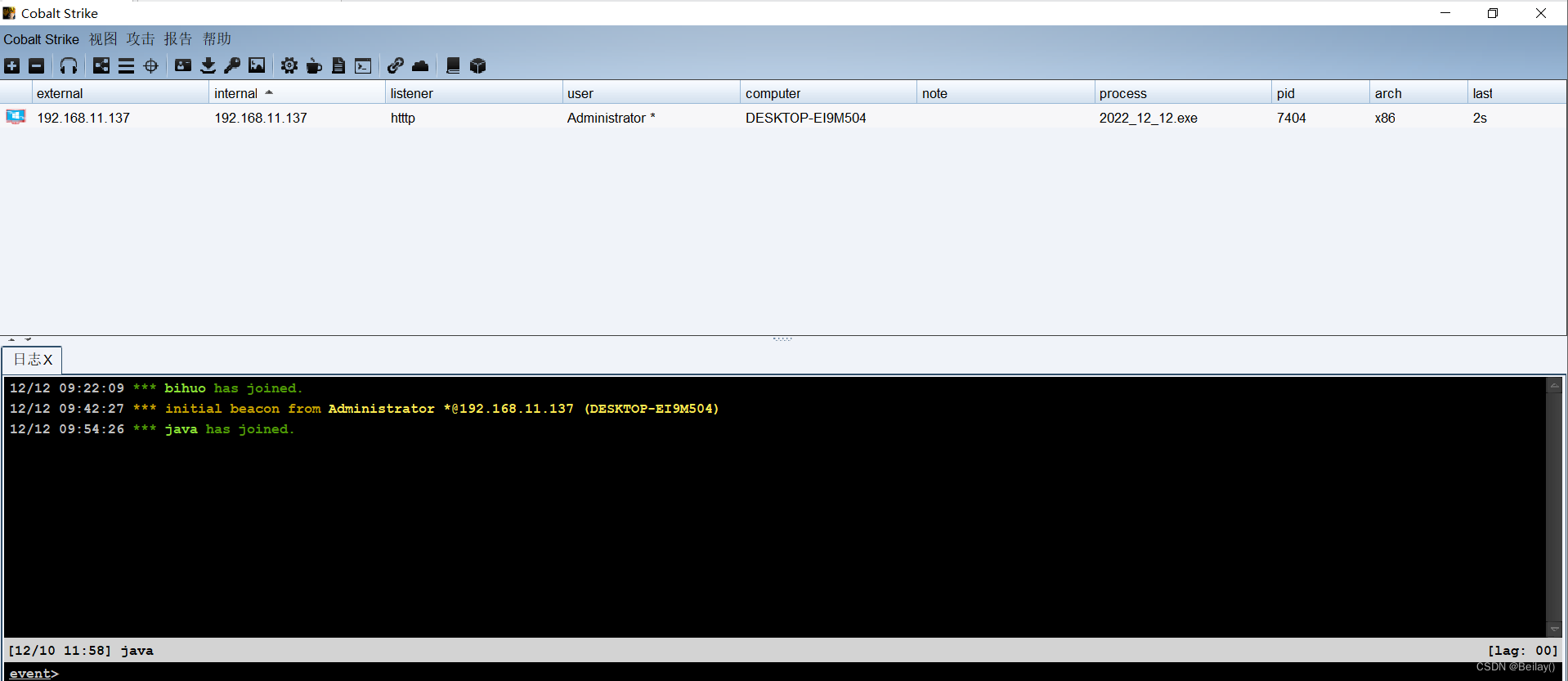
Task: Click the 'java has joined' log line
Action: [x=152, y=429]
